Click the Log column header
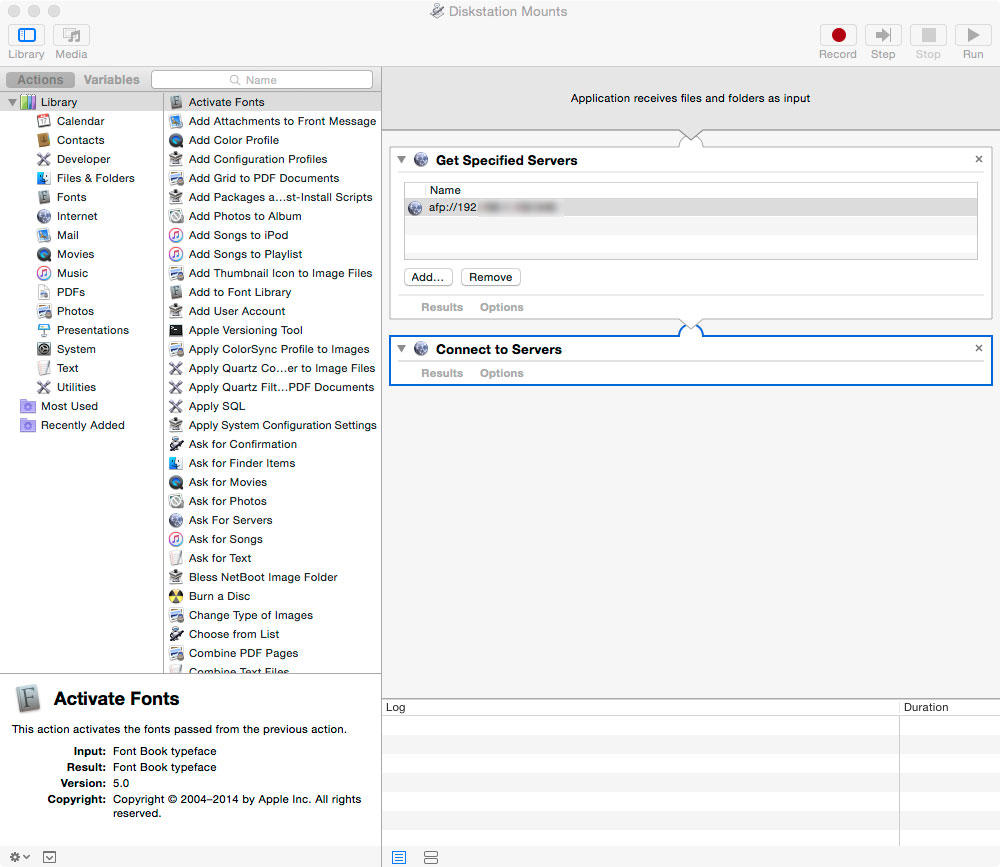The height and width of the screenshot is (867, 1000). coord(640,707)
